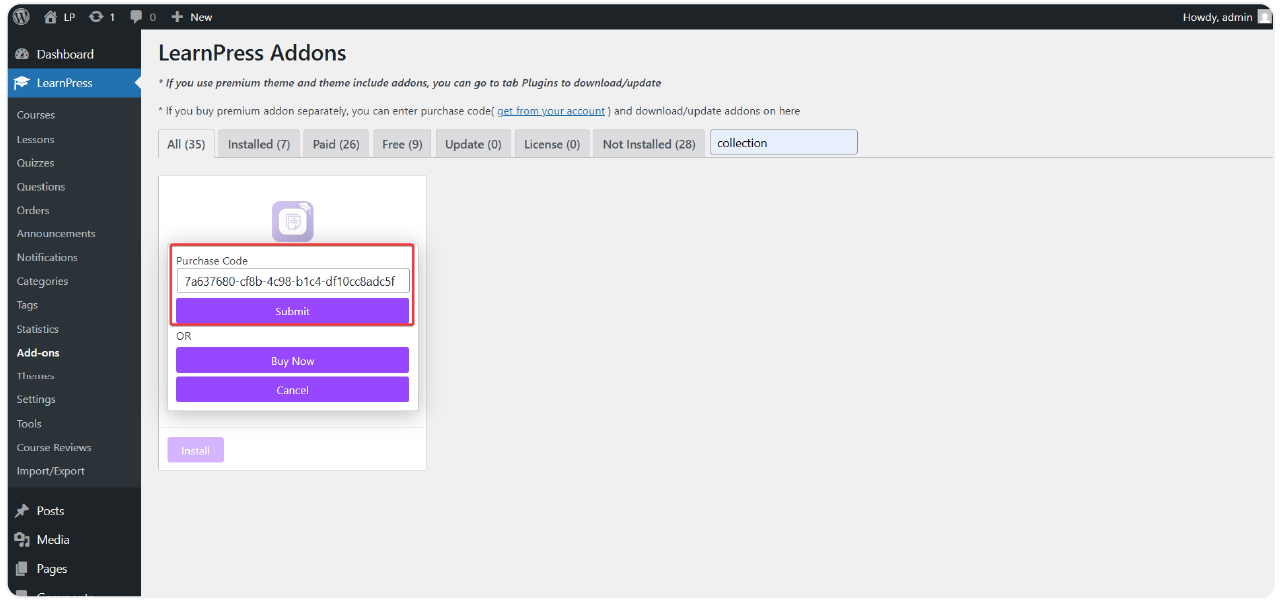Switch to the License (0) tab

click(552, 144)
